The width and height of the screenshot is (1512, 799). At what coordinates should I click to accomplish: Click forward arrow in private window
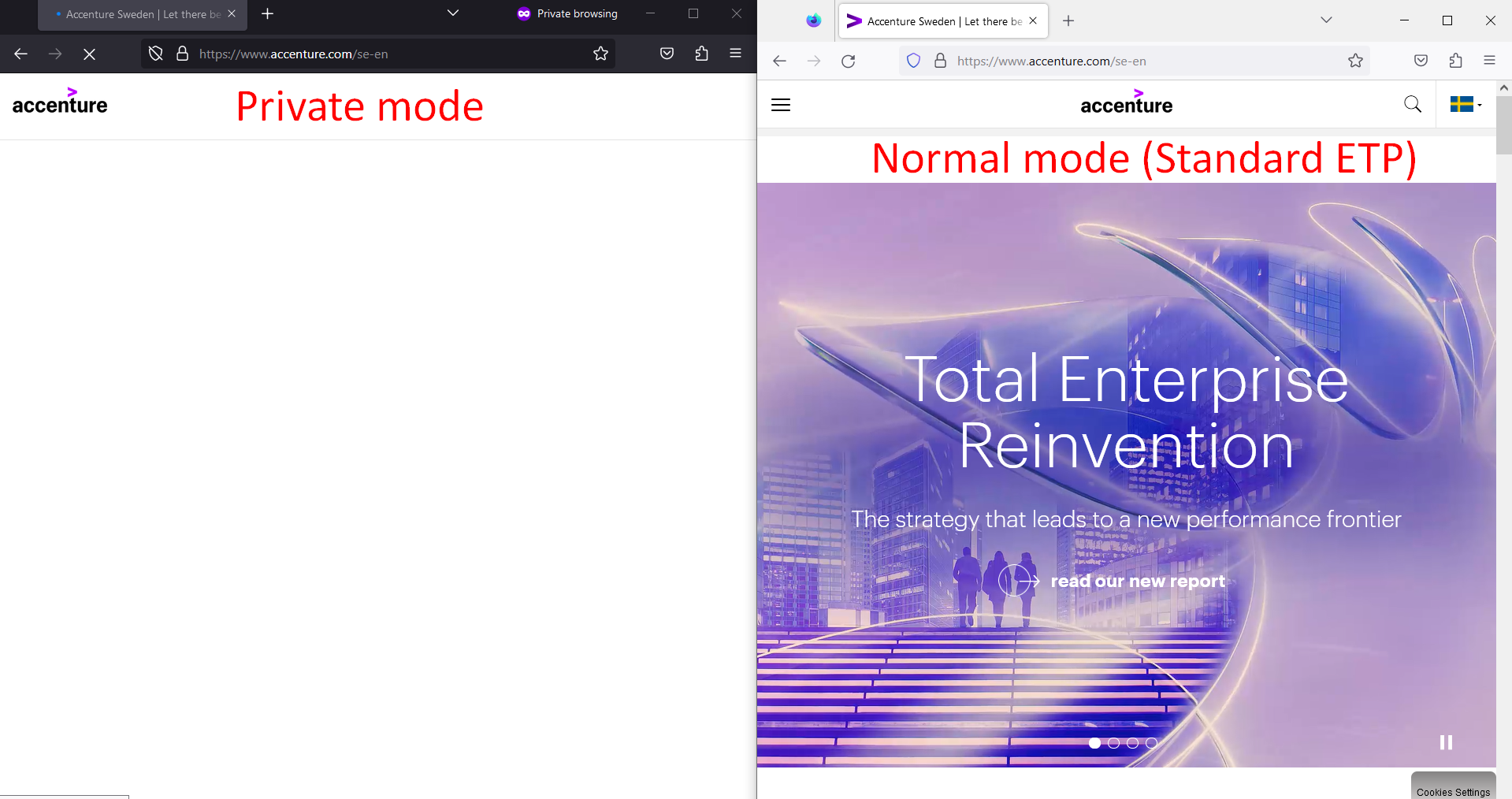pyautogui.click(x=55, y=54)
